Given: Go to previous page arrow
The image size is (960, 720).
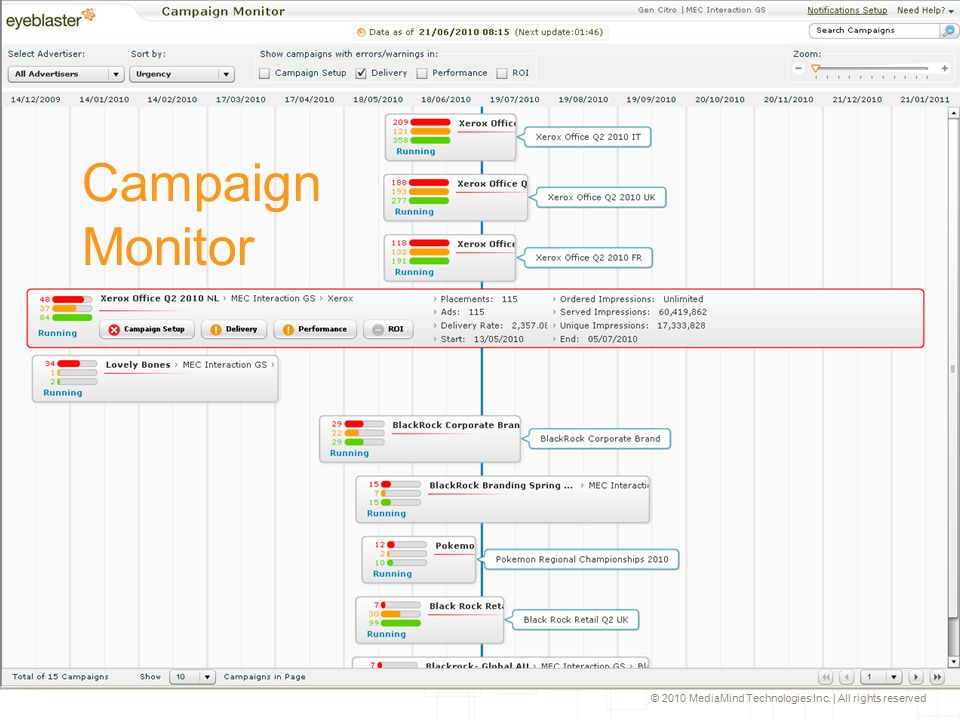Looking at the screenshot, I should pyautogui.click(x=847, y=677).
